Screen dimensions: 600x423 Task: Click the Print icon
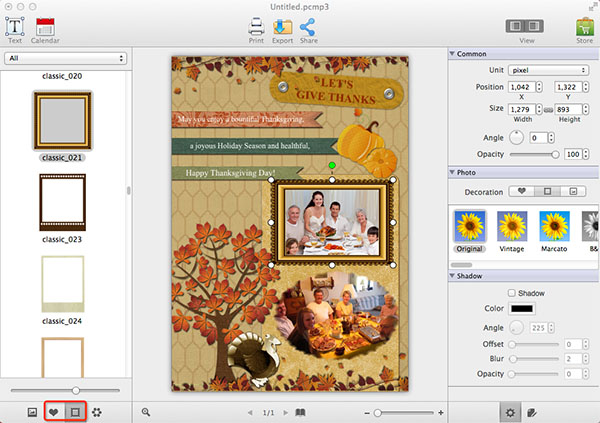tap(256, 28)
